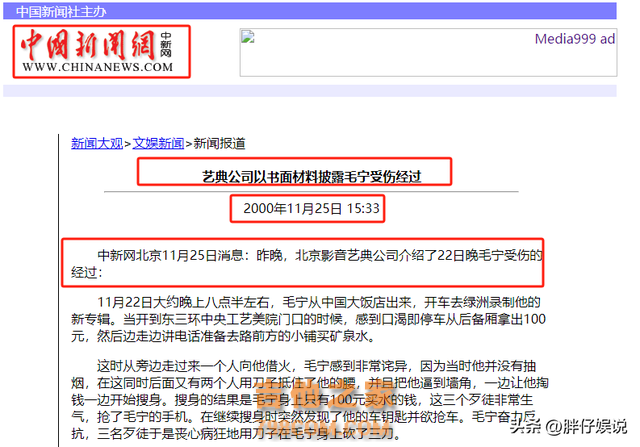Click the line ending 三名歹徒于是丧心病狂地用刀子
This screenshot has height=447, width=640.
click(x=235, y=434)
